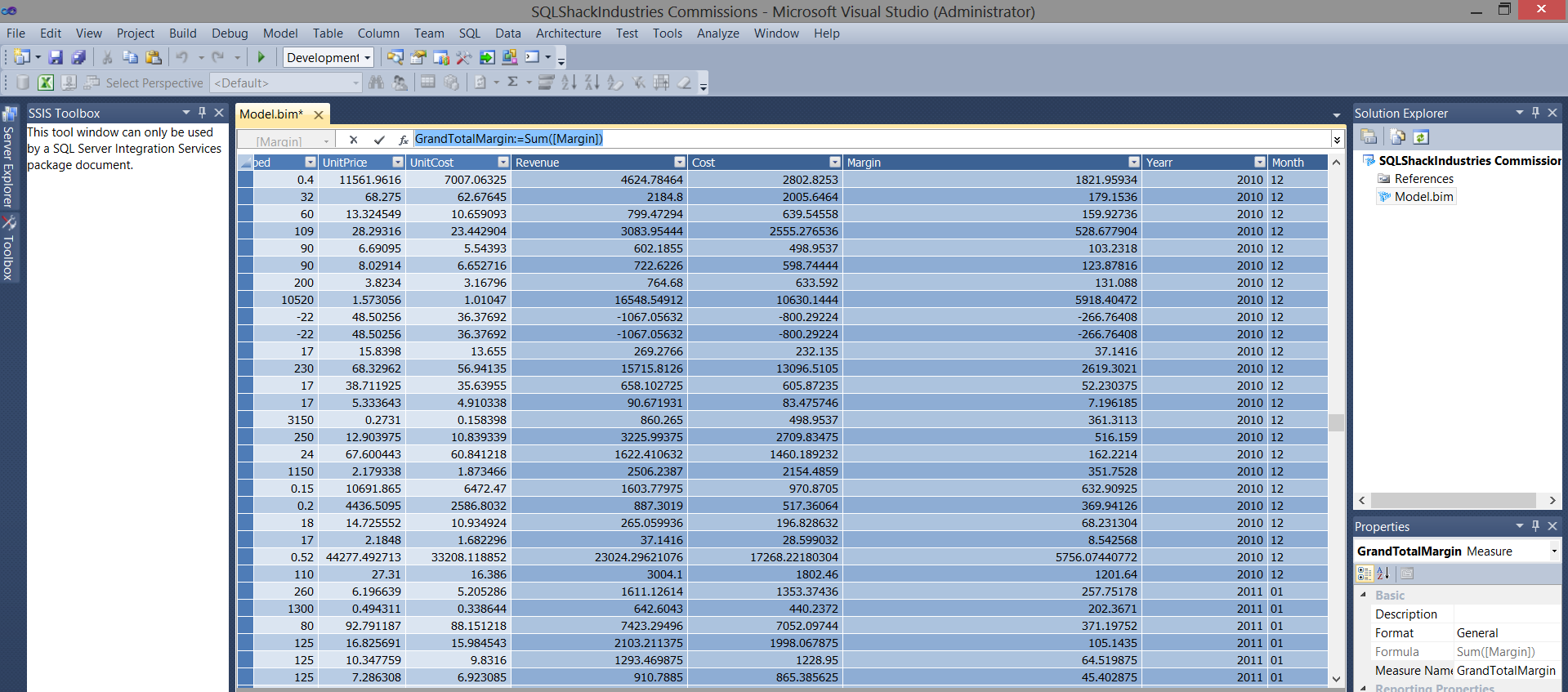
Task: Toggle Alphabetical sort in Properties panel
Action: coord(1383,574)
